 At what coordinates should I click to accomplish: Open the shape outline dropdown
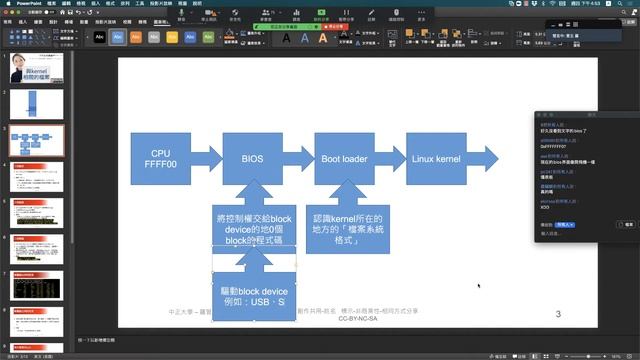tap(253, 33)
